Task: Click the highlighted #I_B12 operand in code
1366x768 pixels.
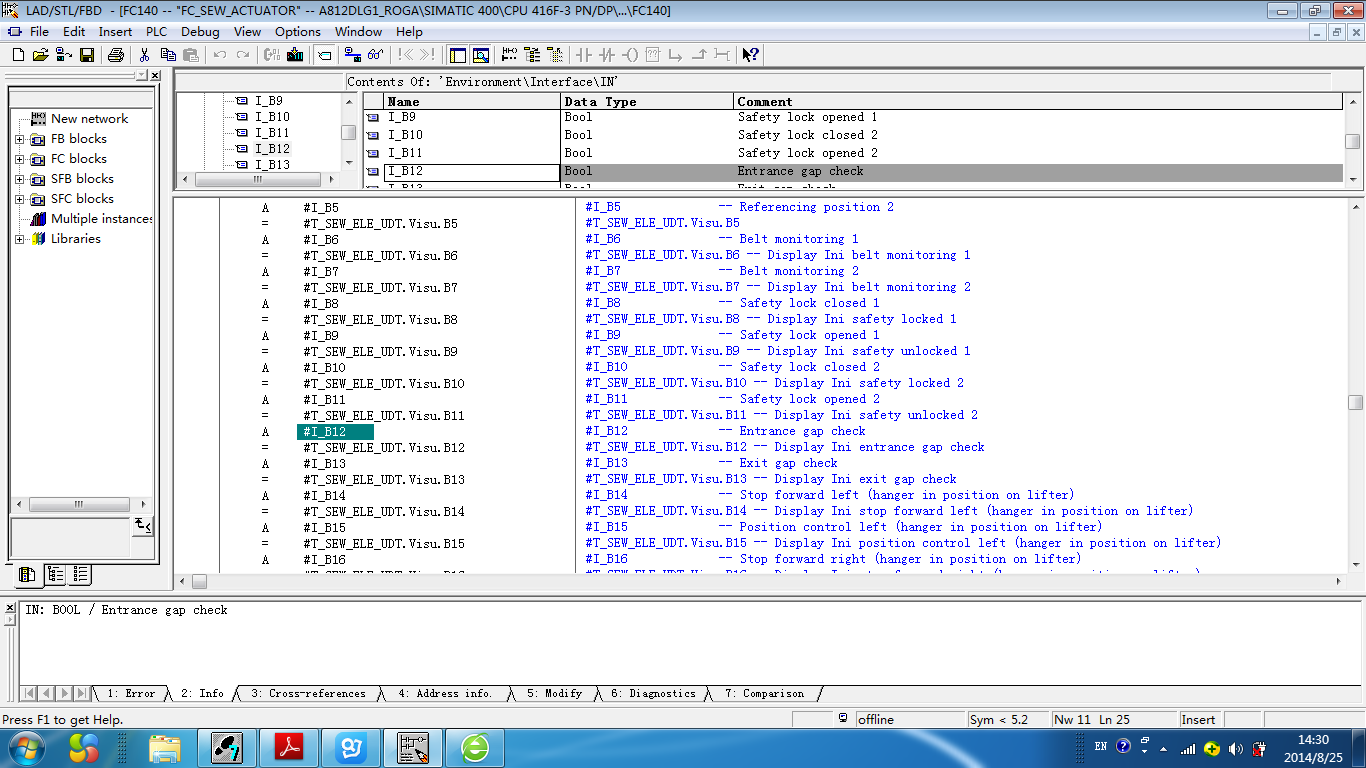Action: pos(336,431)
